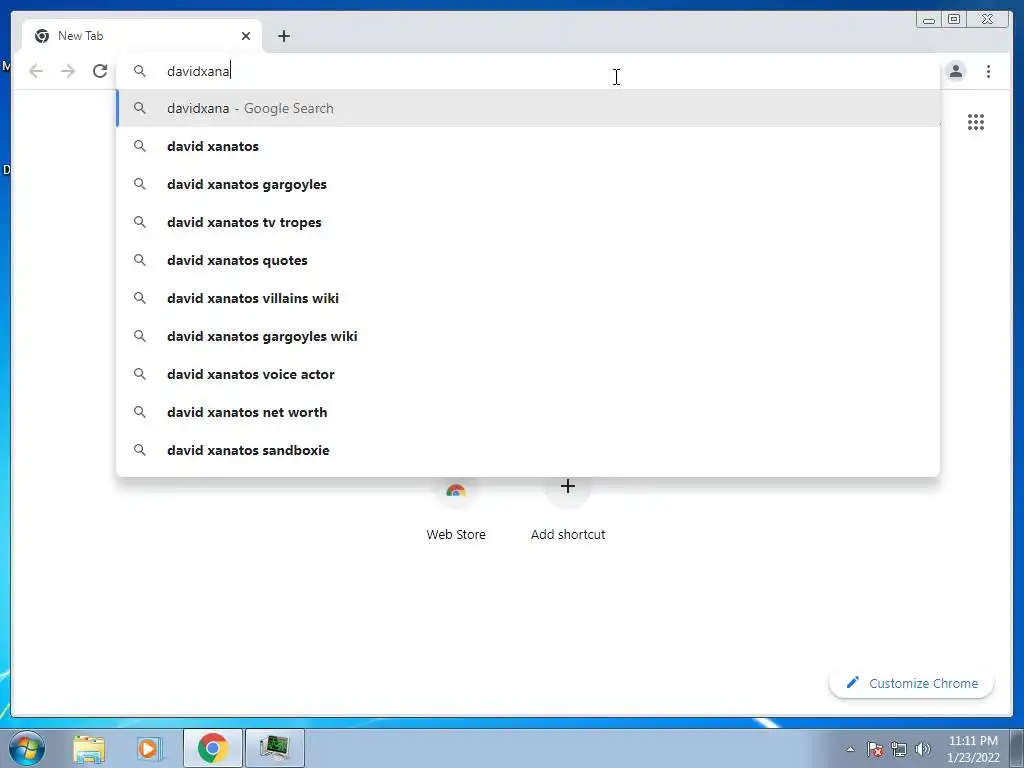
Task: Click the search icon in the address bar
Action: coord(140,71)
